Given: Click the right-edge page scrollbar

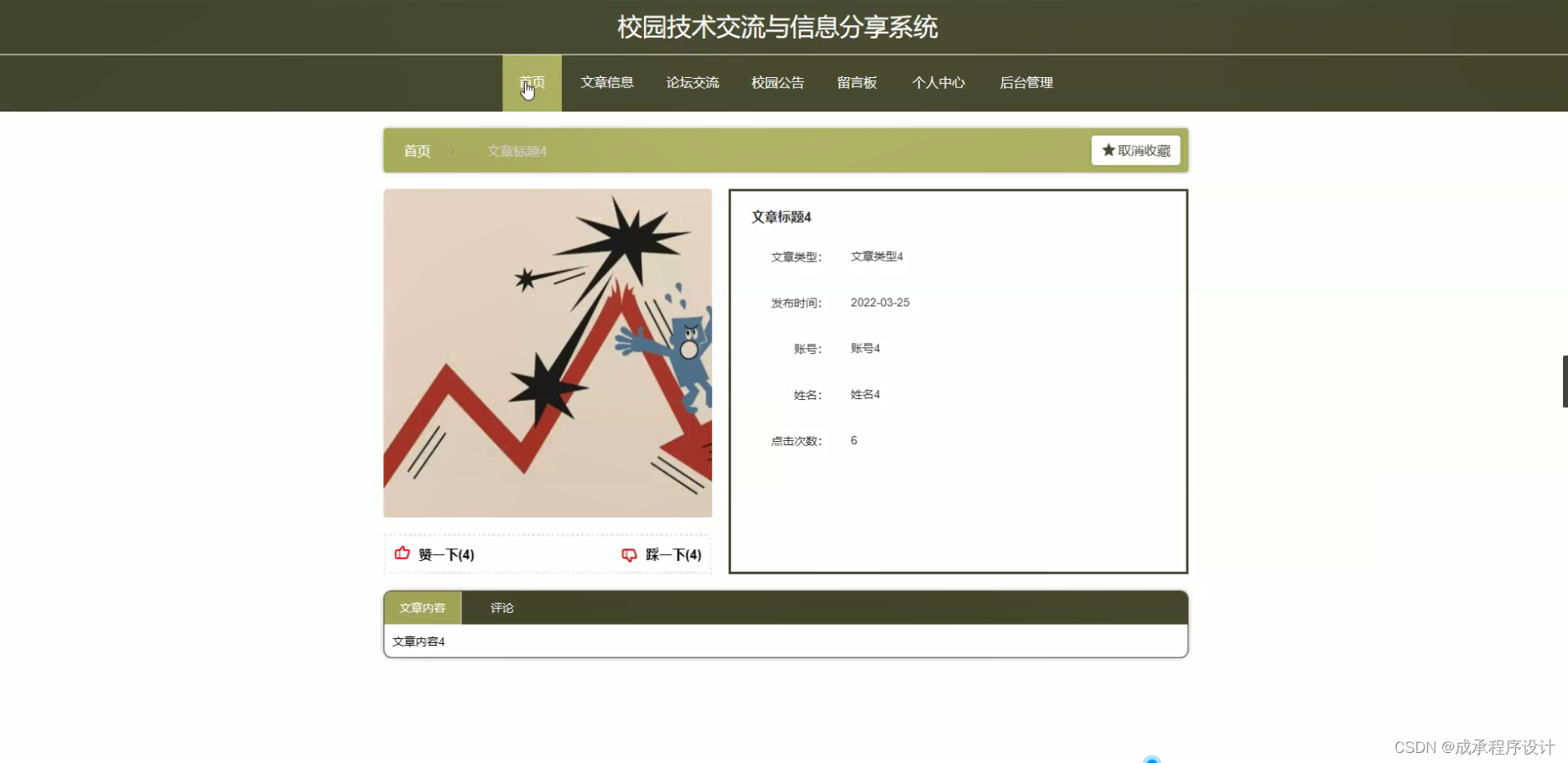Looking at the screenshot, I should pyautogui.click(x=1565, y=381).
